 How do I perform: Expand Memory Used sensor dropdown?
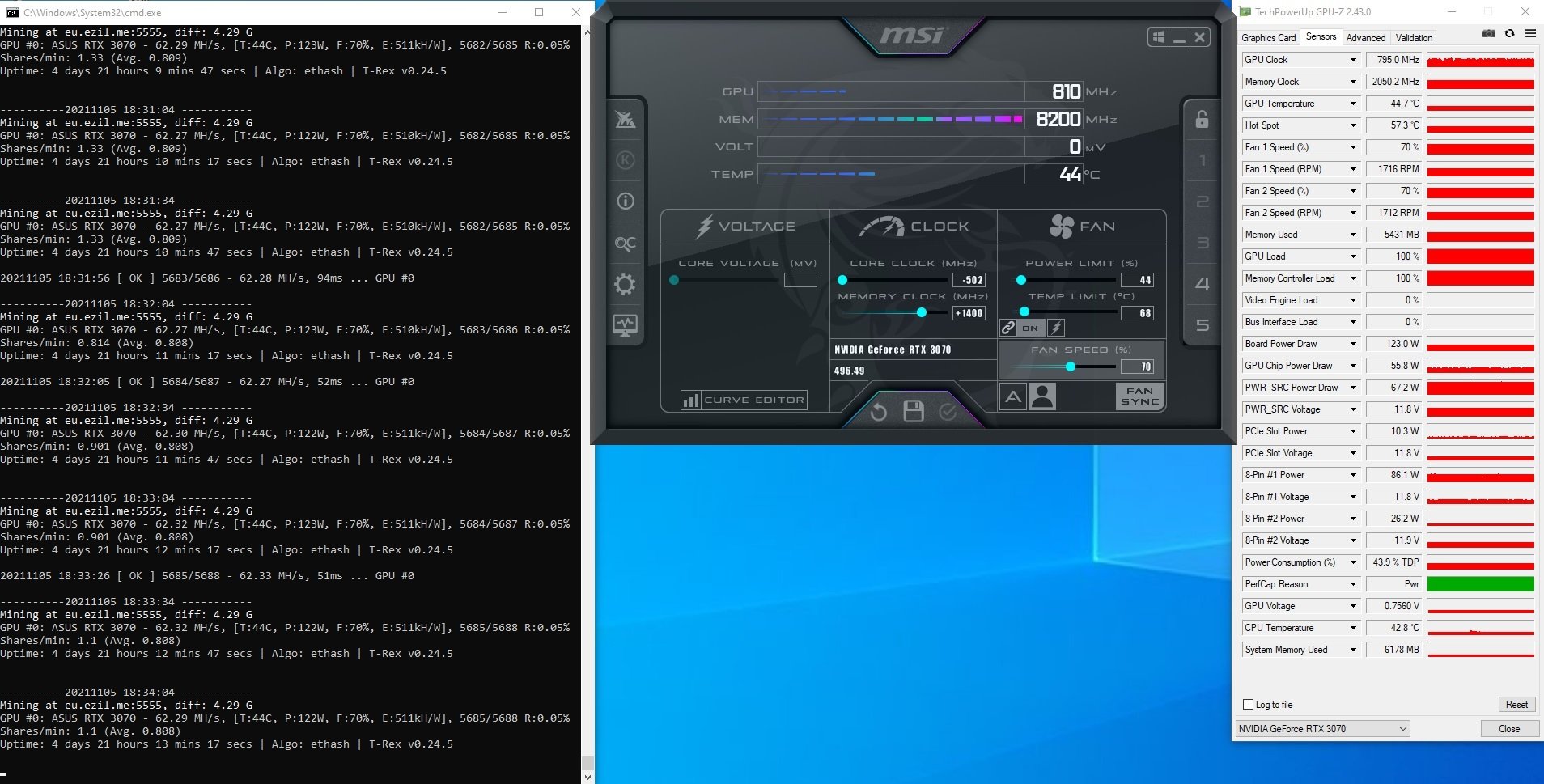[x=1352, y=235]
